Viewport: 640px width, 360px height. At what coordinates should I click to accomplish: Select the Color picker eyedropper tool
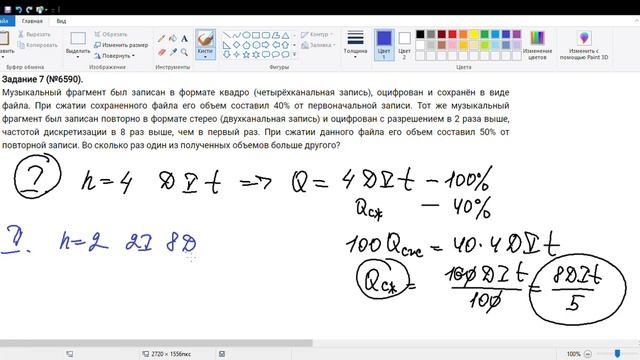[173, 52]
